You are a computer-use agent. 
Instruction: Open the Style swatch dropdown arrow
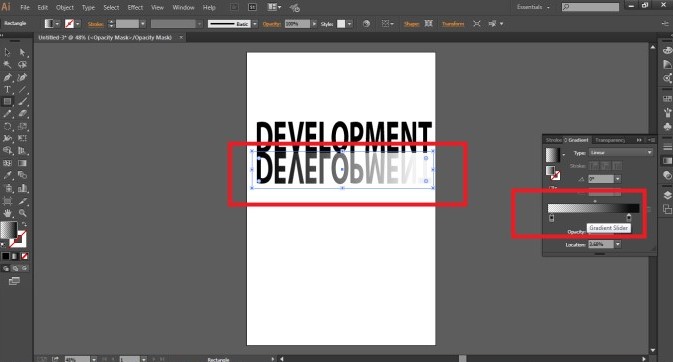tap(350, 24)
